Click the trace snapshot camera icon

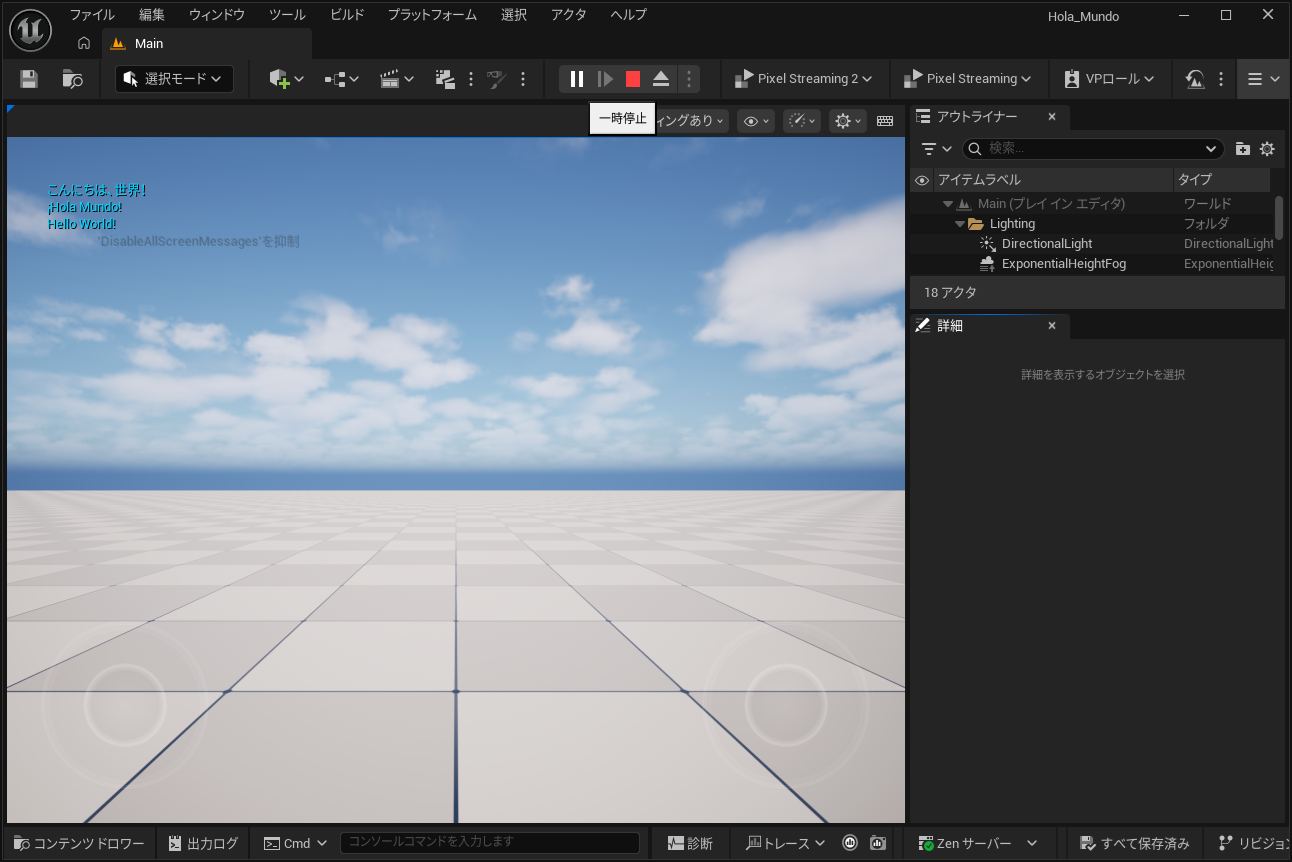point(878,843)
